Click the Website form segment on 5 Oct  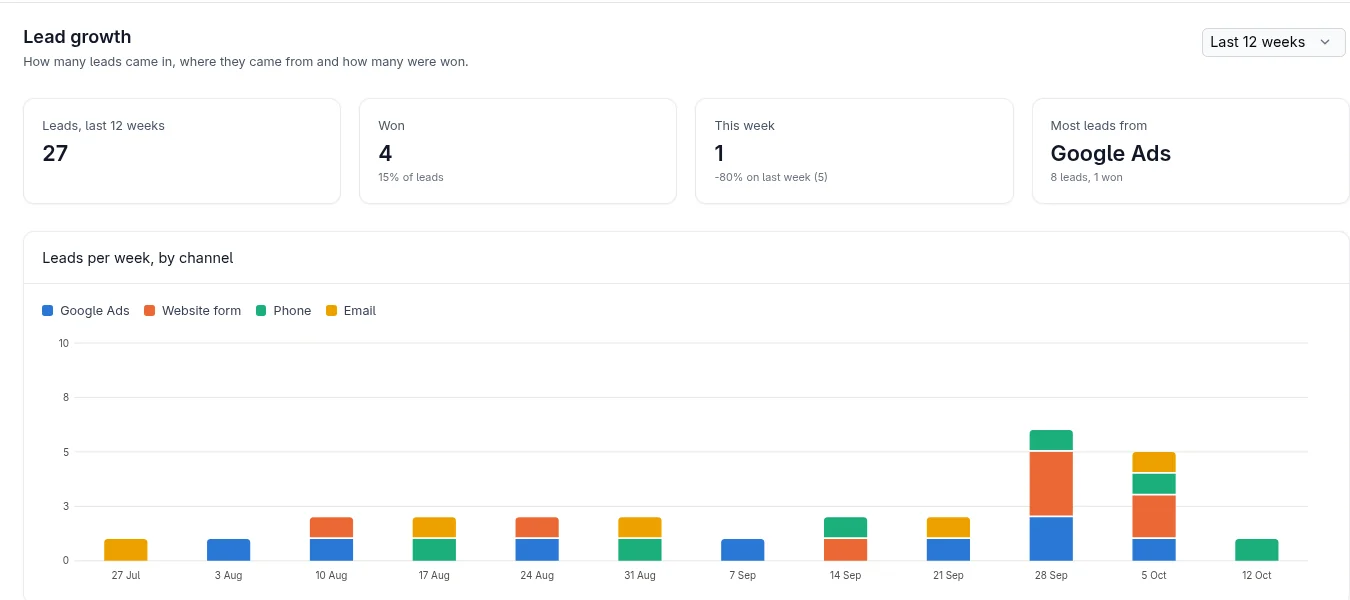pos(1154,516)
